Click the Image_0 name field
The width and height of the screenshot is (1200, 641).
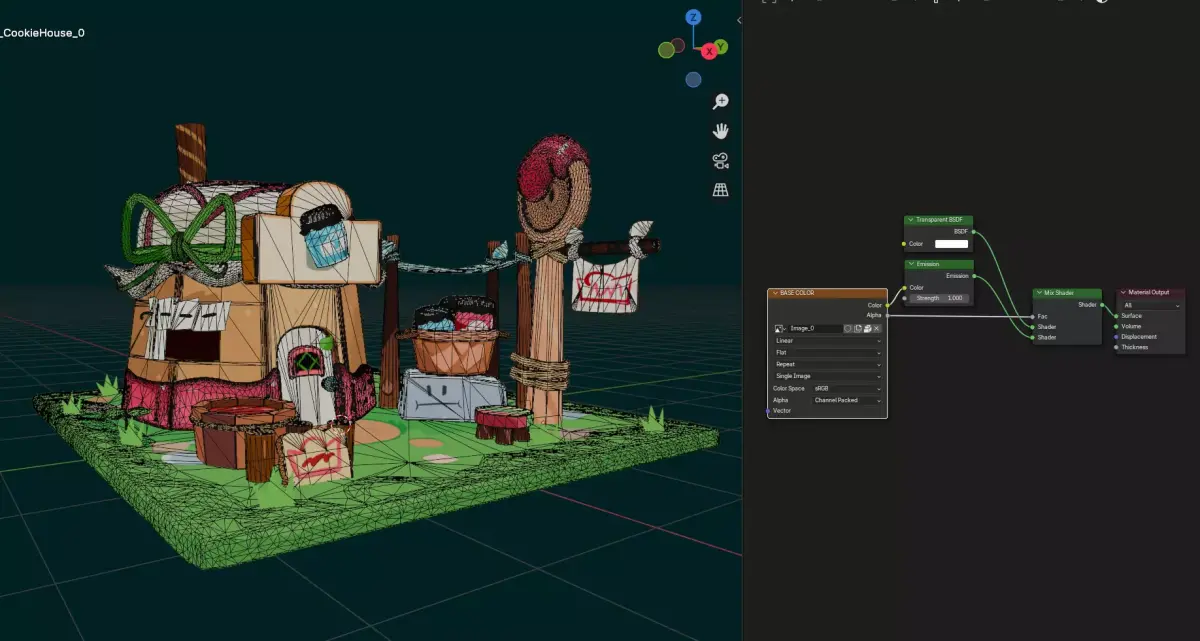coord(815,328)
